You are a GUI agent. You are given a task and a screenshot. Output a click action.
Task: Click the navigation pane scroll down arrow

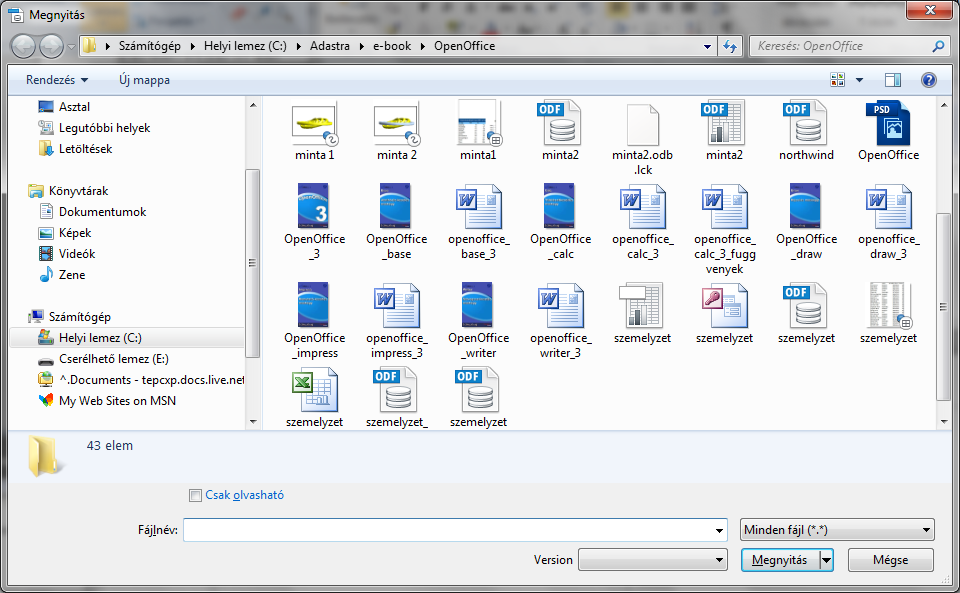pyautogui.click(x=253, y=422)
